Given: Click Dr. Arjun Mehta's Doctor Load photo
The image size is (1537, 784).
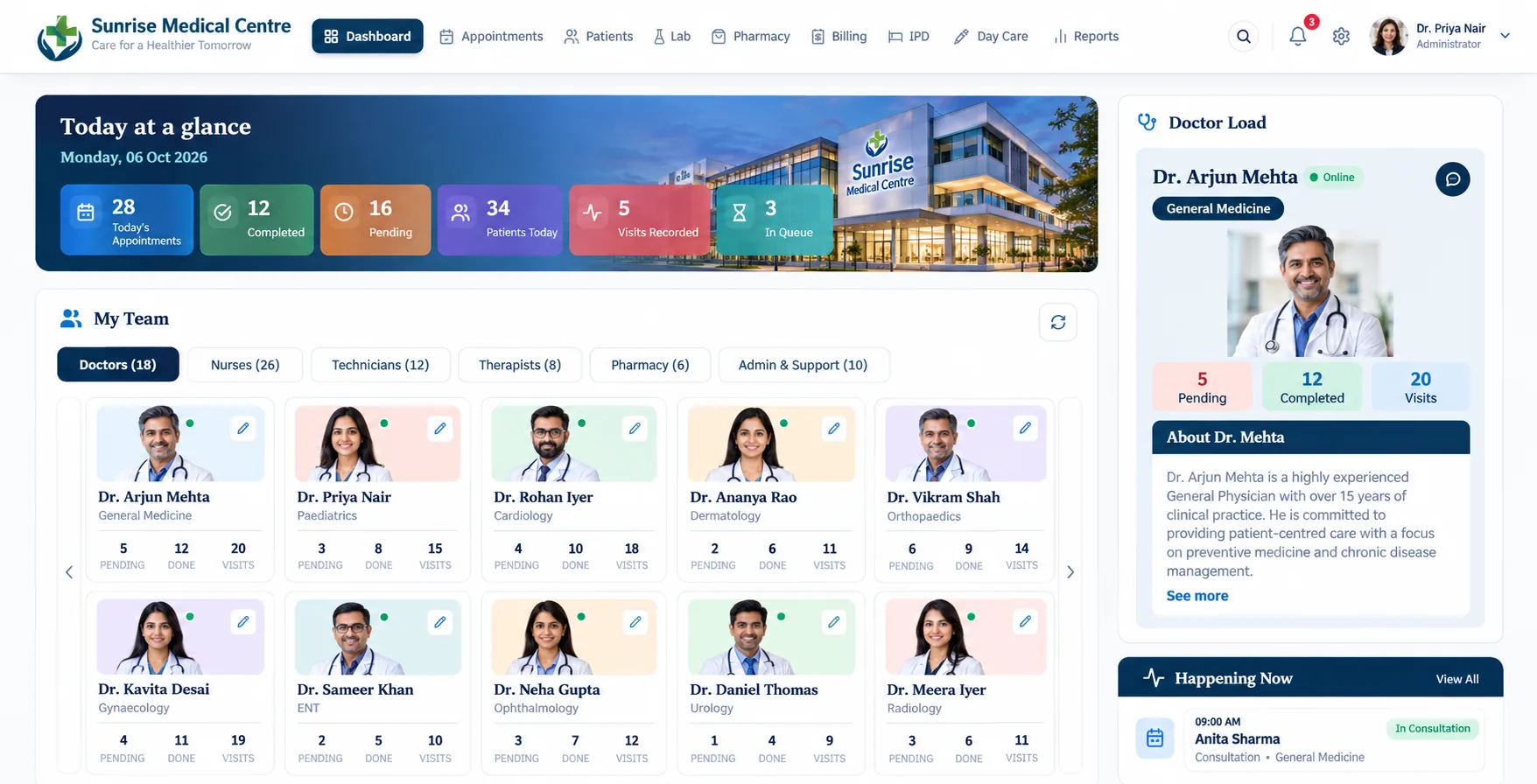Looking at the screenshot, I should [1310, 291].
